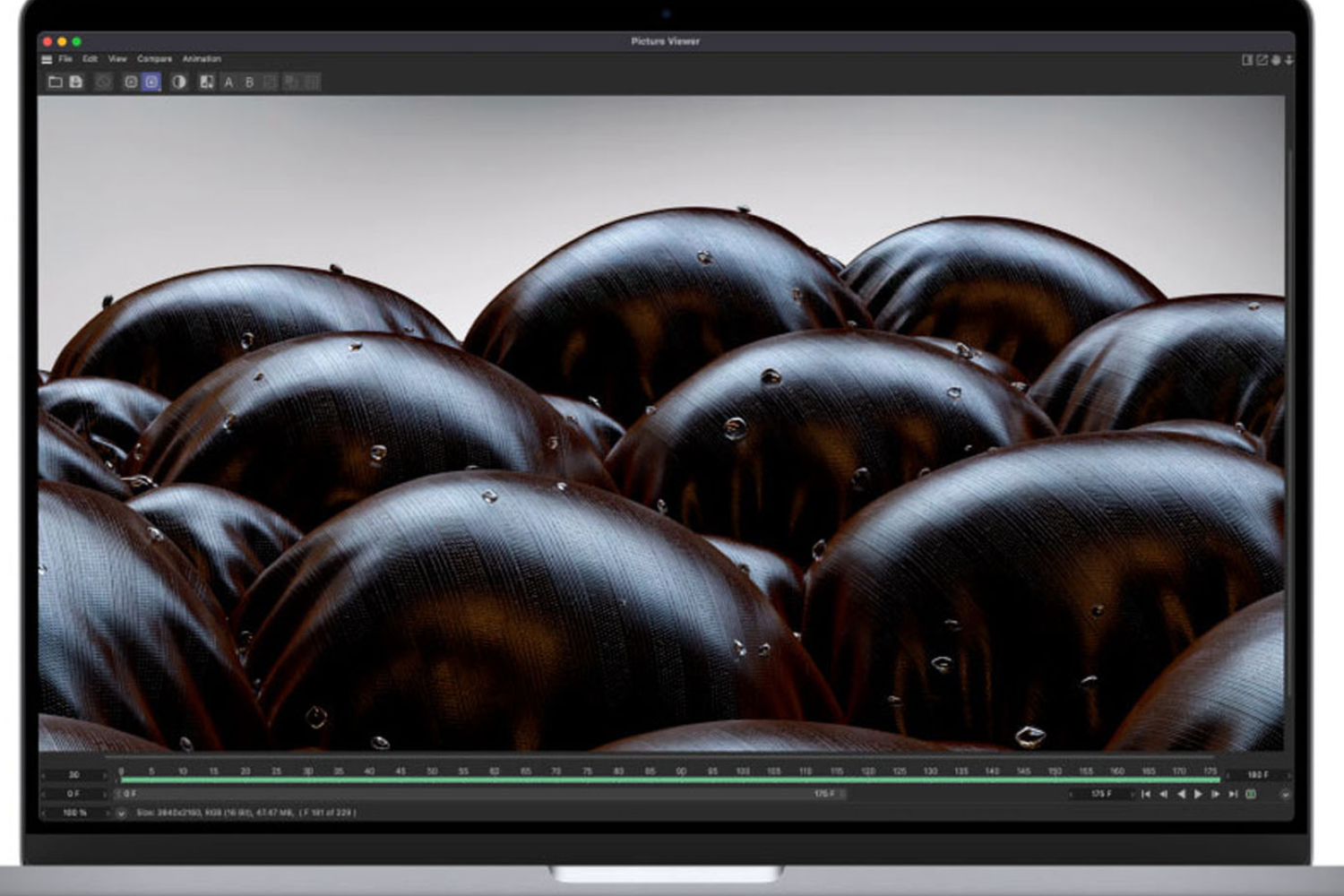
Task: Click frame 90 on the timeline ruler
Action: pyautogui.click(x=681, y=771)
